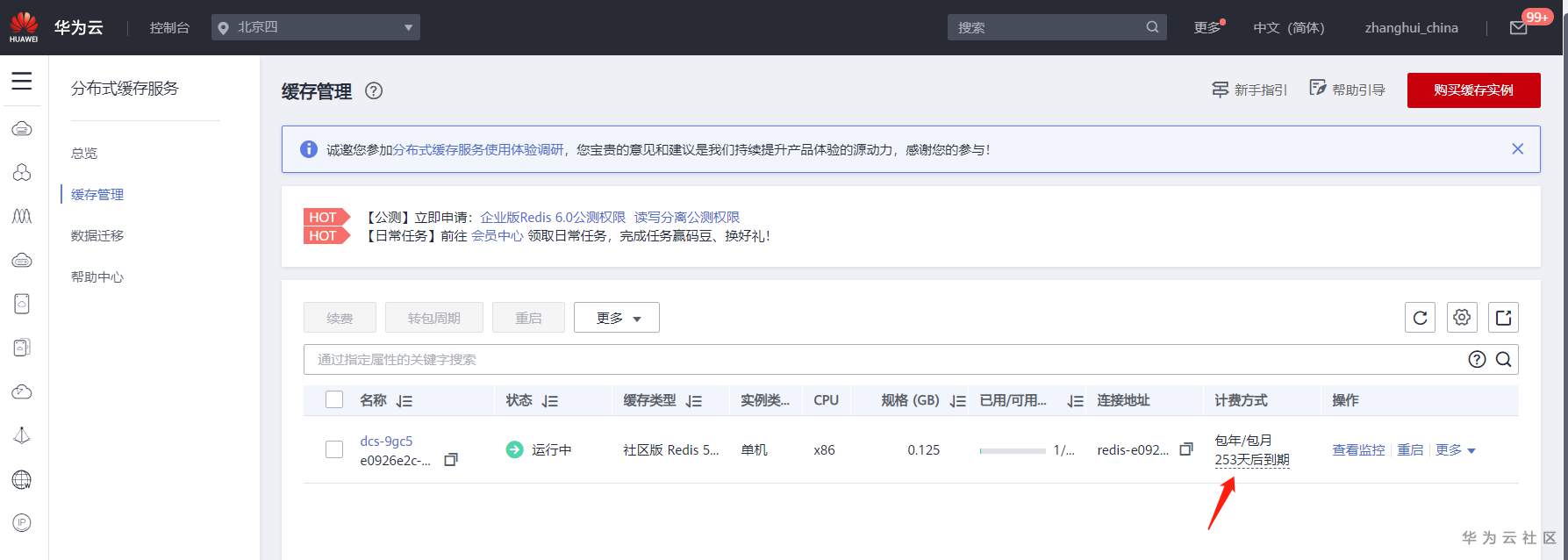
Task: Check the dcs-9gc5 row checkbox
Action: (x=334, y=449)
